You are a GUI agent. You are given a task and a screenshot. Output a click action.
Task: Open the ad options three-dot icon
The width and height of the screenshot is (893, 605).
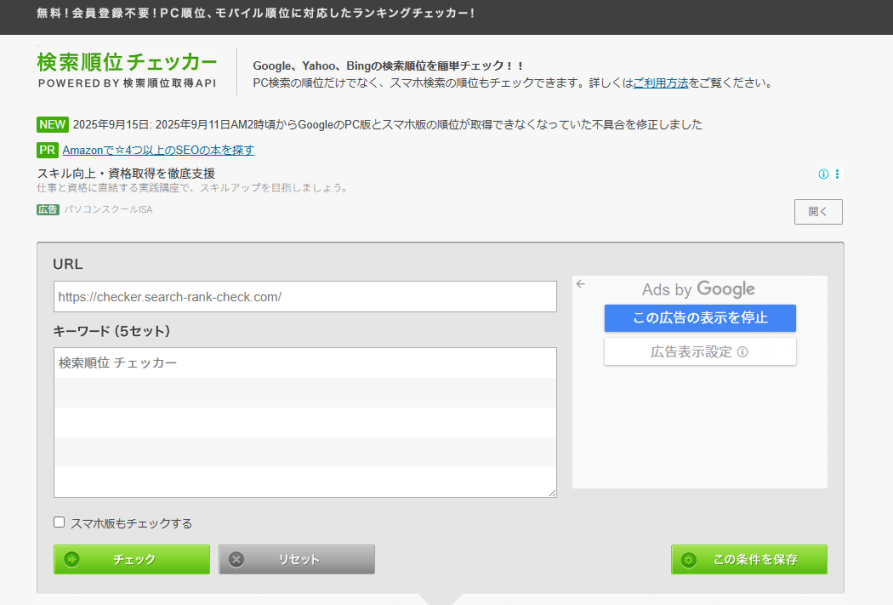837,174
